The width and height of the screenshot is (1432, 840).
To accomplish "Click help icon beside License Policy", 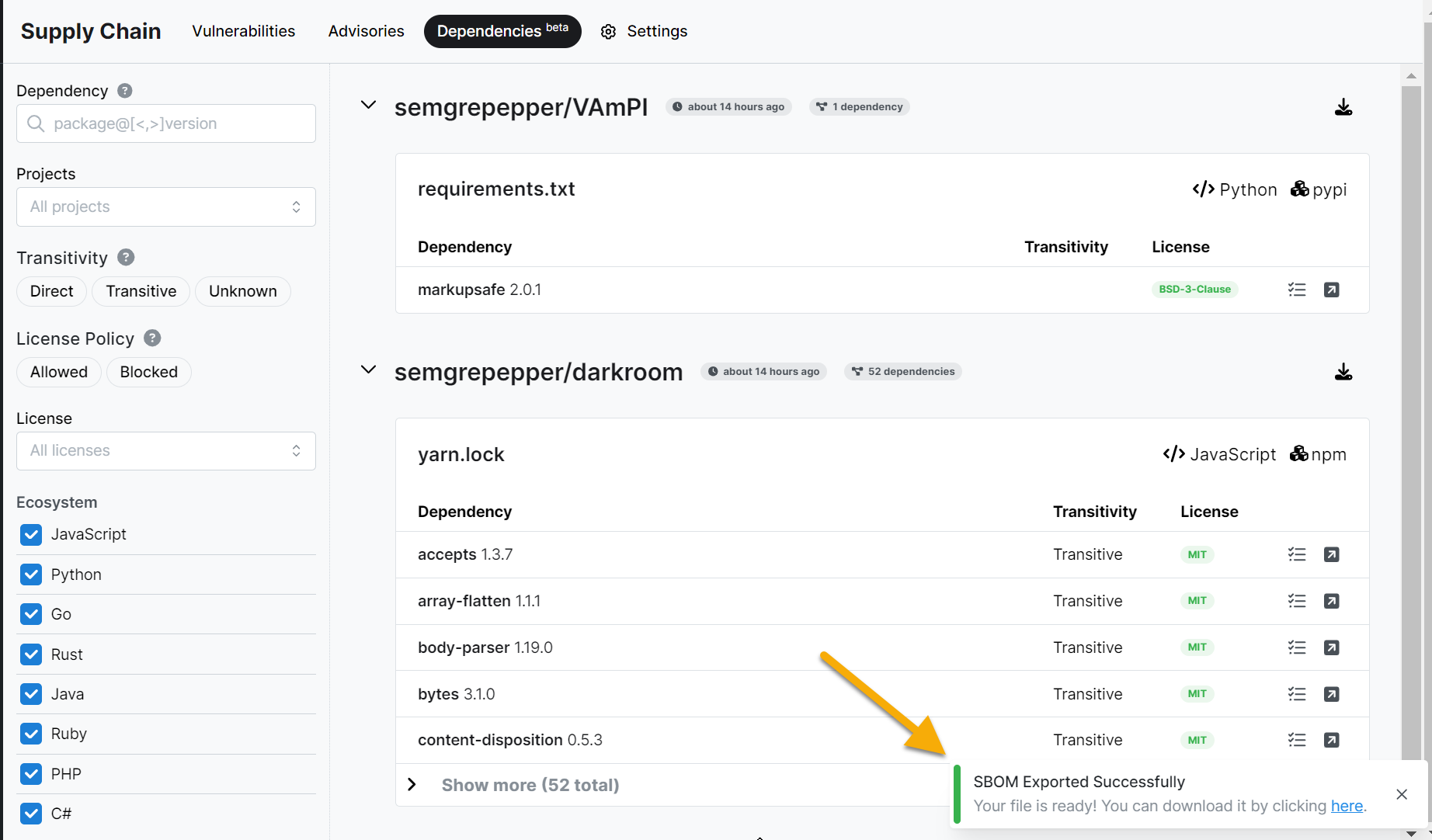I will (x=152, y=338).
